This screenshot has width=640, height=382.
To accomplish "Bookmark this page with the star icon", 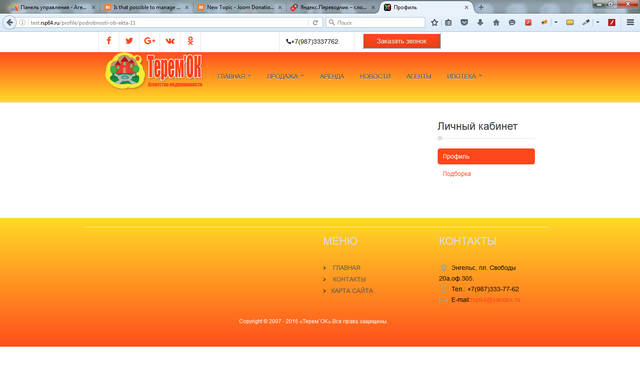I will click(434, 22).
